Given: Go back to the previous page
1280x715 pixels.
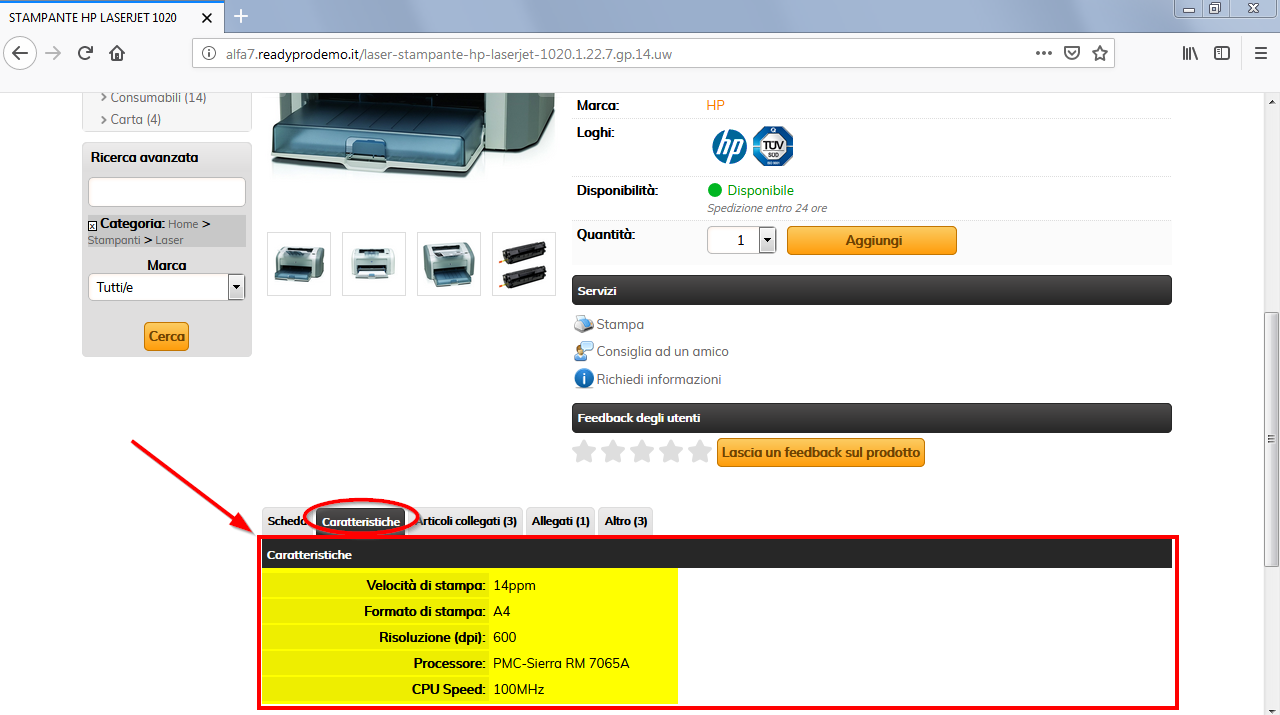Looking at the screenshot, I should click(21, 53).
